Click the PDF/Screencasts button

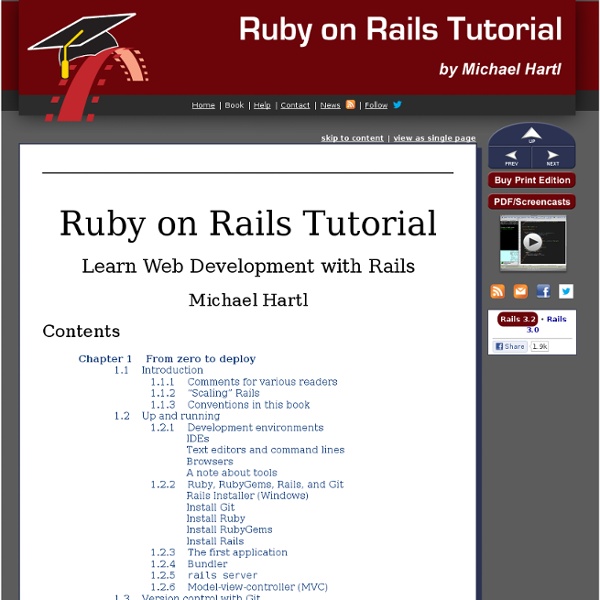pyautogui.click(x=532, y=202)
